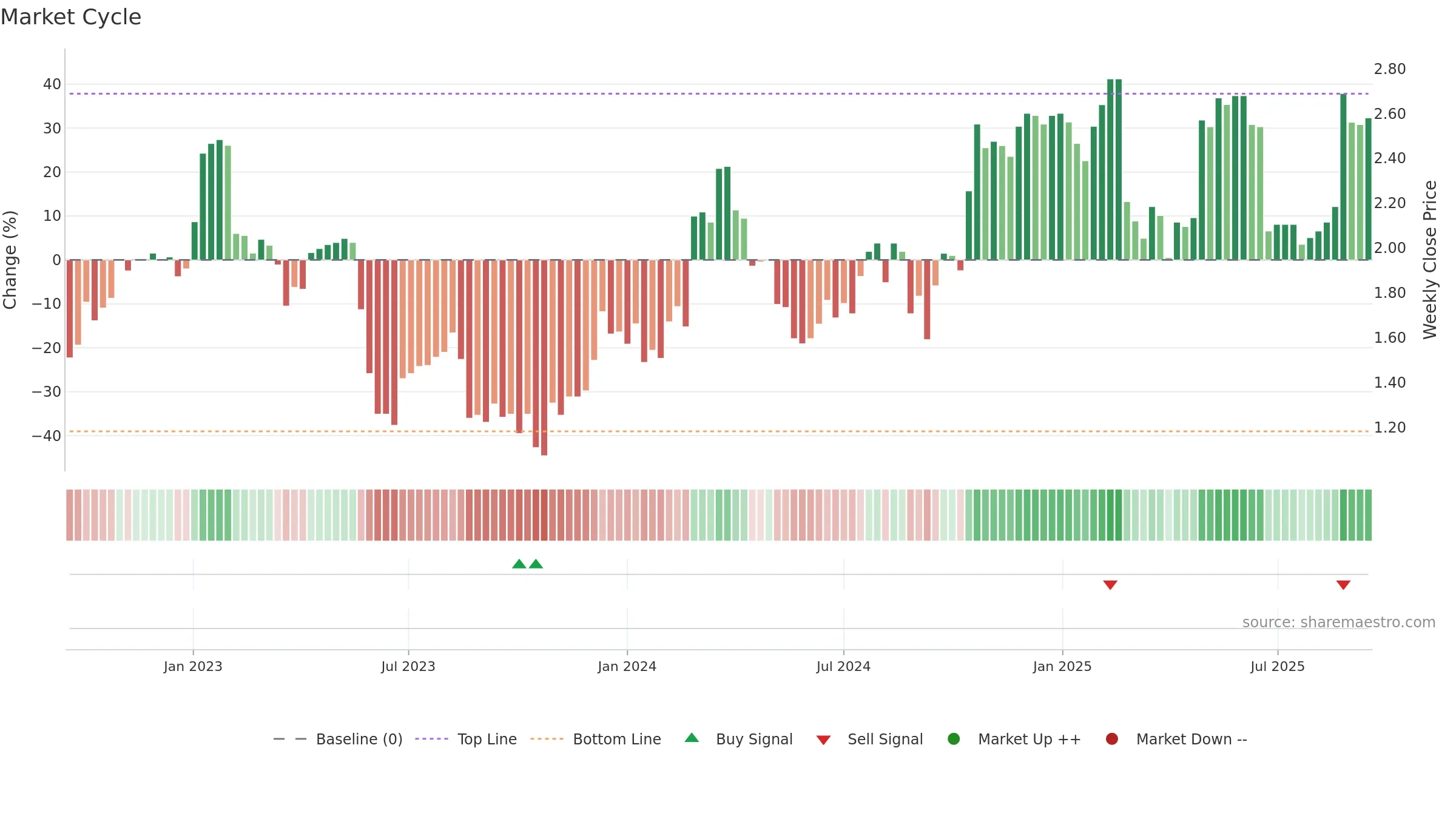Click the first red bar at chart start
1456x819 pixels.
click(x=70, y=309)
